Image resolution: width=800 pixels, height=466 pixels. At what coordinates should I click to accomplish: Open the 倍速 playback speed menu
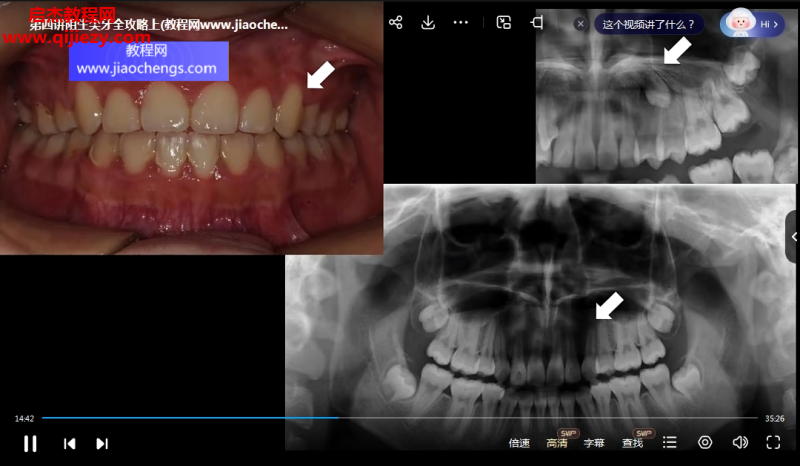click(519, 443)
